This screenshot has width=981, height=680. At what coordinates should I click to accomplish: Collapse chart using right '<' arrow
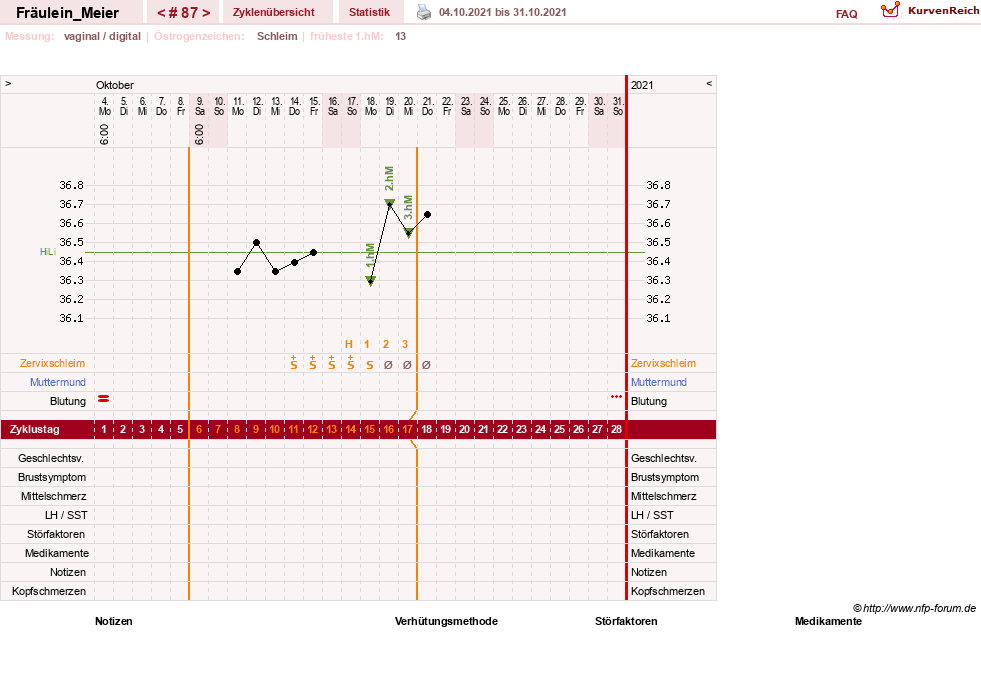(x=709, y=83)
